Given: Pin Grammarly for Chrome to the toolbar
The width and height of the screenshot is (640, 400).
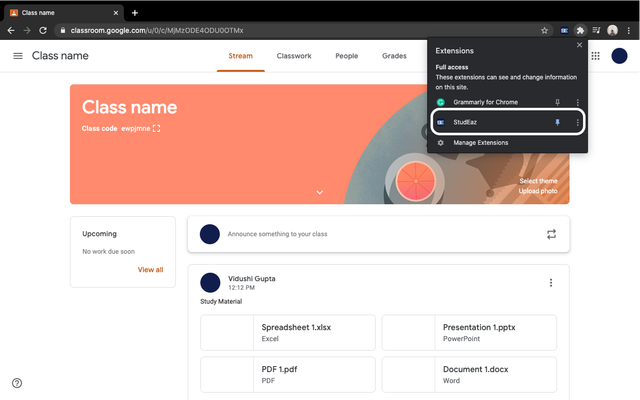Looking at the screenshot, I should point(557,102).
